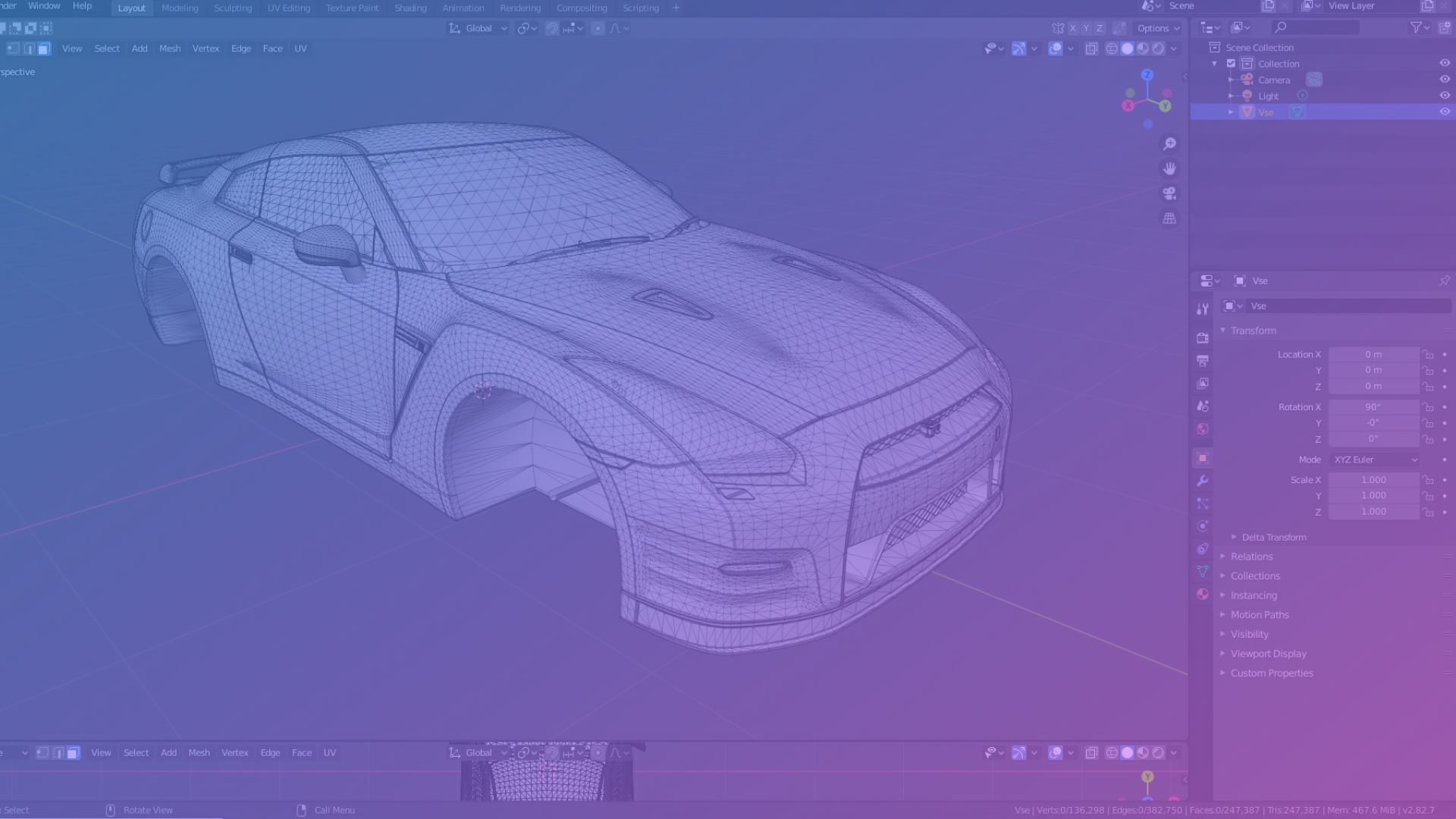
Task: Hide the Vse object via eye icon
Action: coord(1445,112)
